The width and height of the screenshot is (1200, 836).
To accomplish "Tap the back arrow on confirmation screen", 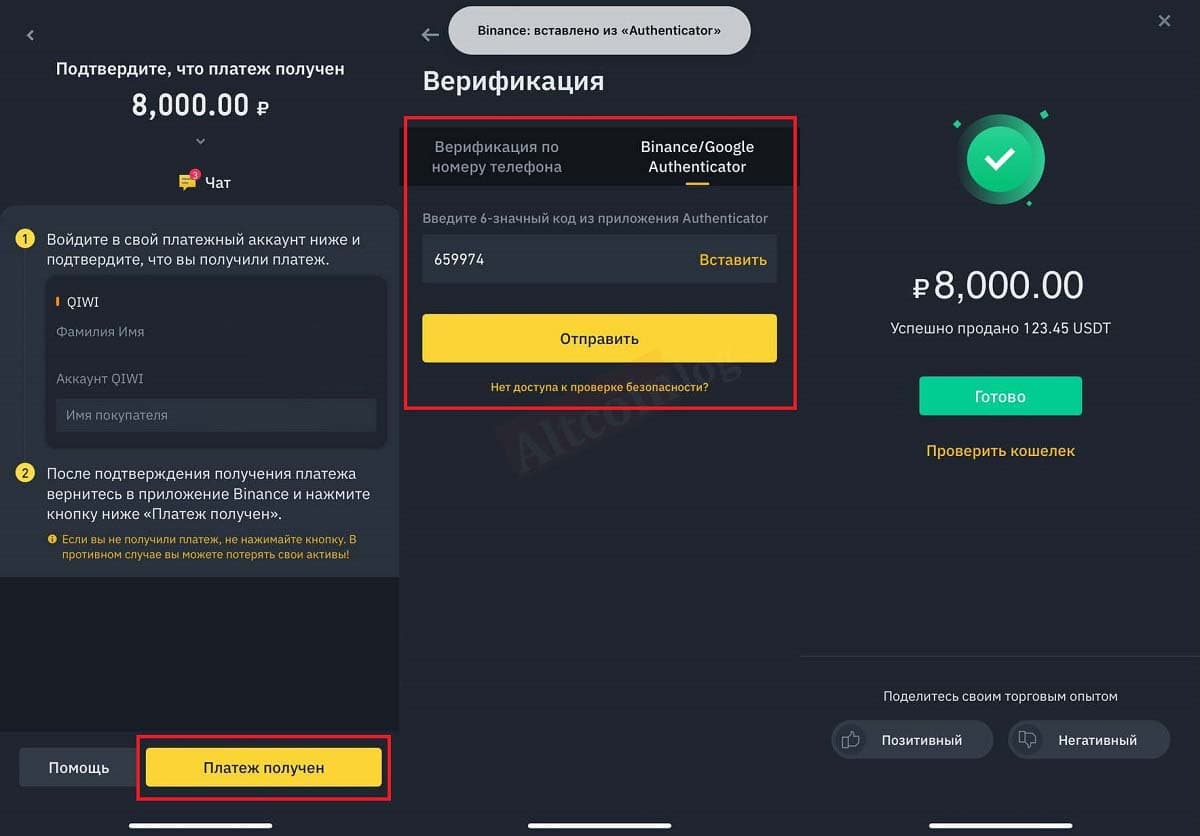I will point(30,36).
